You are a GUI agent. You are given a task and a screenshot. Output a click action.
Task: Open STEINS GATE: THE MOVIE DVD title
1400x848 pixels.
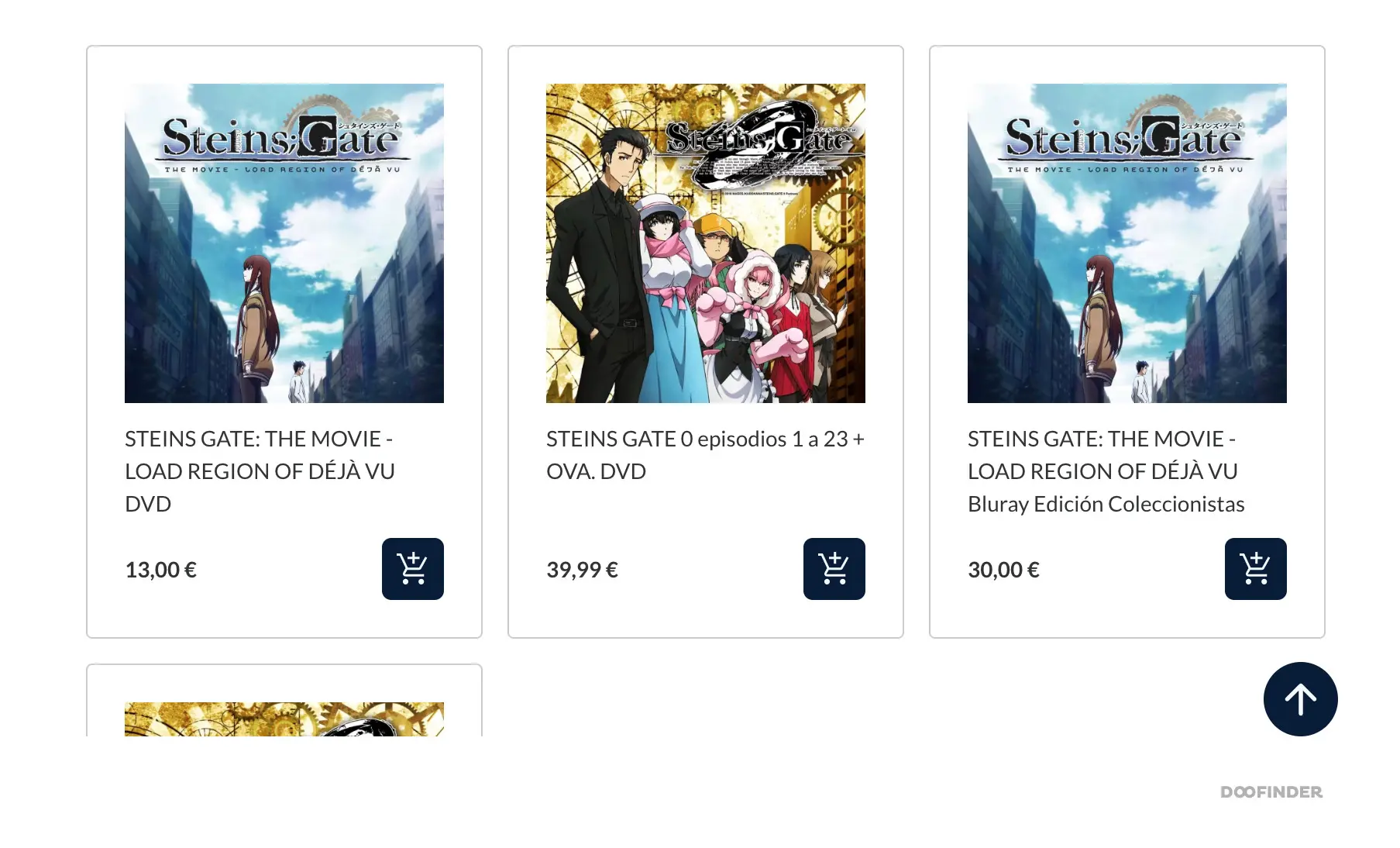(260, 471)
